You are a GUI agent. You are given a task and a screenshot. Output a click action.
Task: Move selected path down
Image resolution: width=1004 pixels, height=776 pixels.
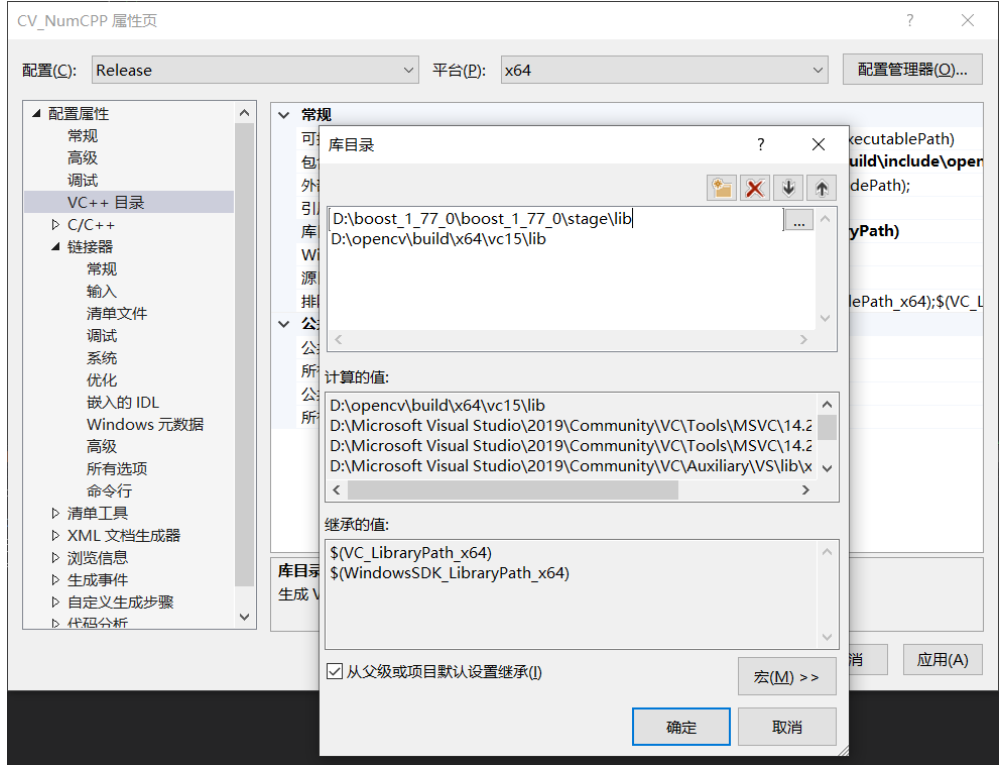coord(789,187)
